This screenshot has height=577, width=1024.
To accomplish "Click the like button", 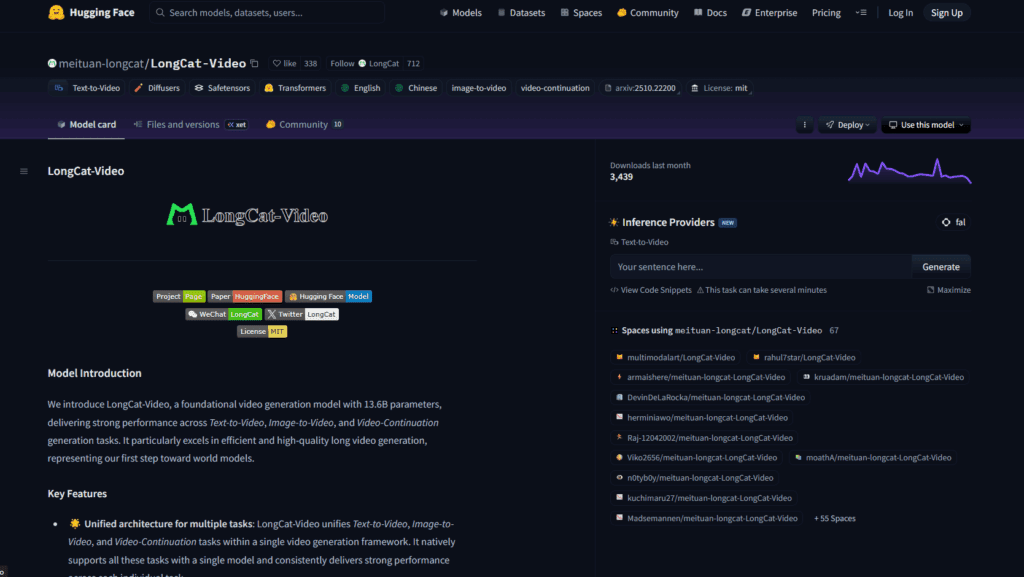I will pyautogui.click(x=285, y=63).
